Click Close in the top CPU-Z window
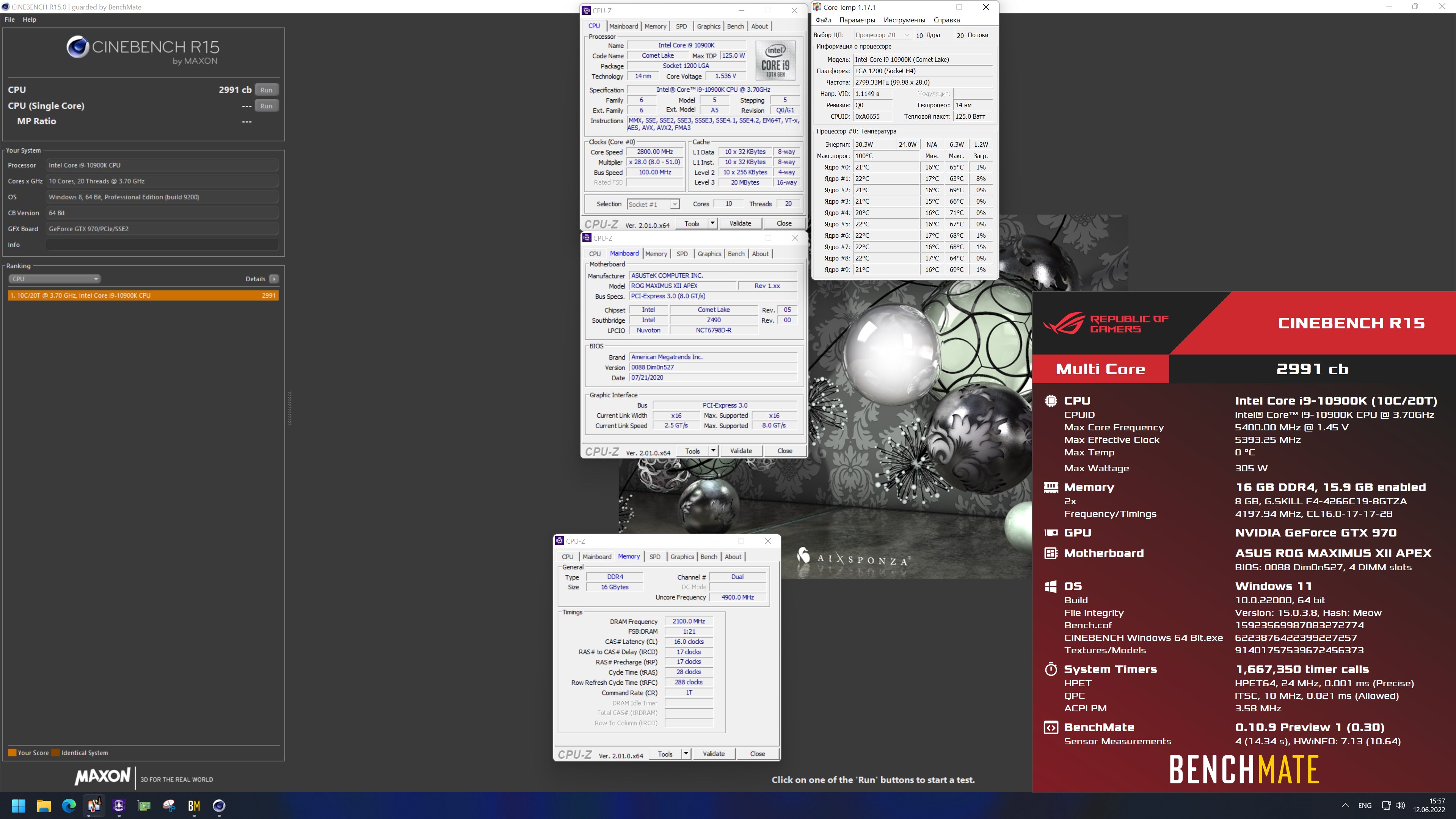The height and width of the screenshot is (819, 1456). click(x=784, y=223)
